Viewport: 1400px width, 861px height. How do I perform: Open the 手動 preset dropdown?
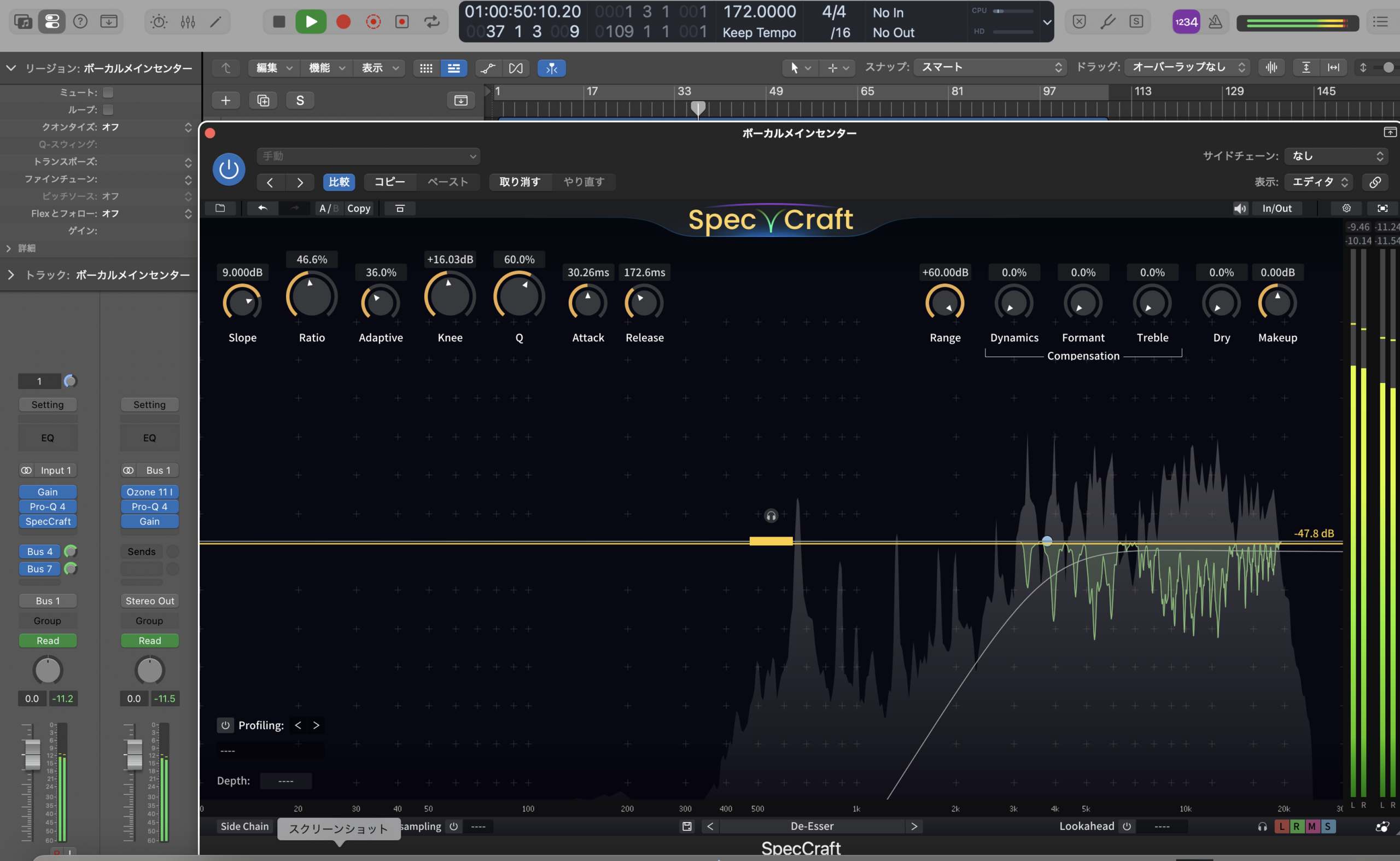point(369,156)
